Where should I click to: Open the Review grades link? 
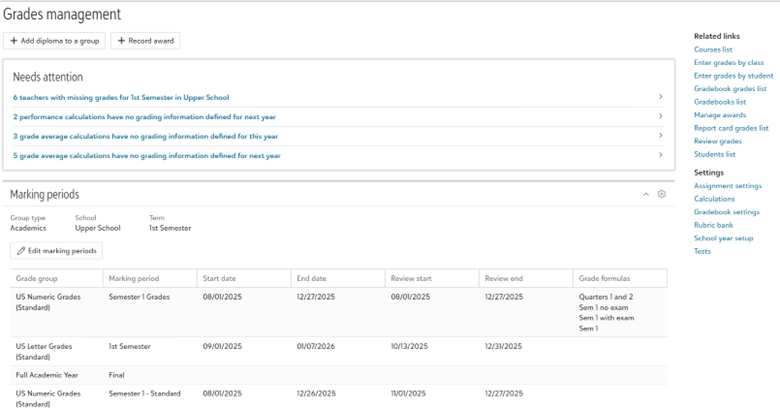coord(718,141)
